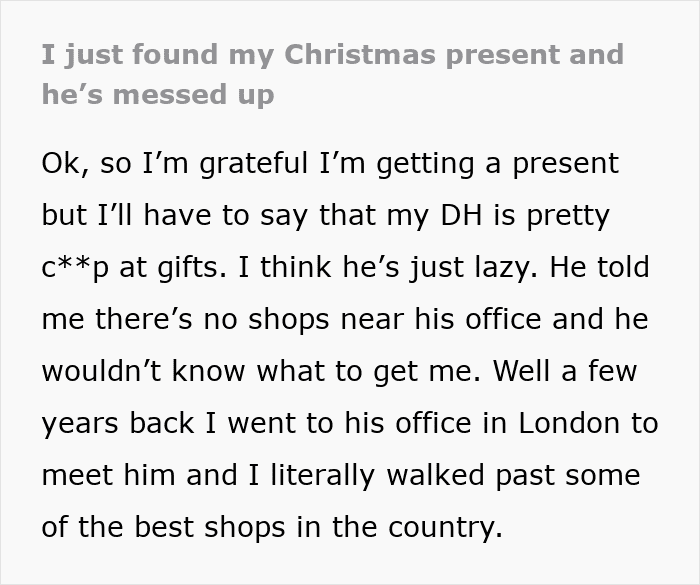This screenshot has width=700, height=585.
Task: Click the word 'Ok' starting the paragraph
Action: (61, 162)
